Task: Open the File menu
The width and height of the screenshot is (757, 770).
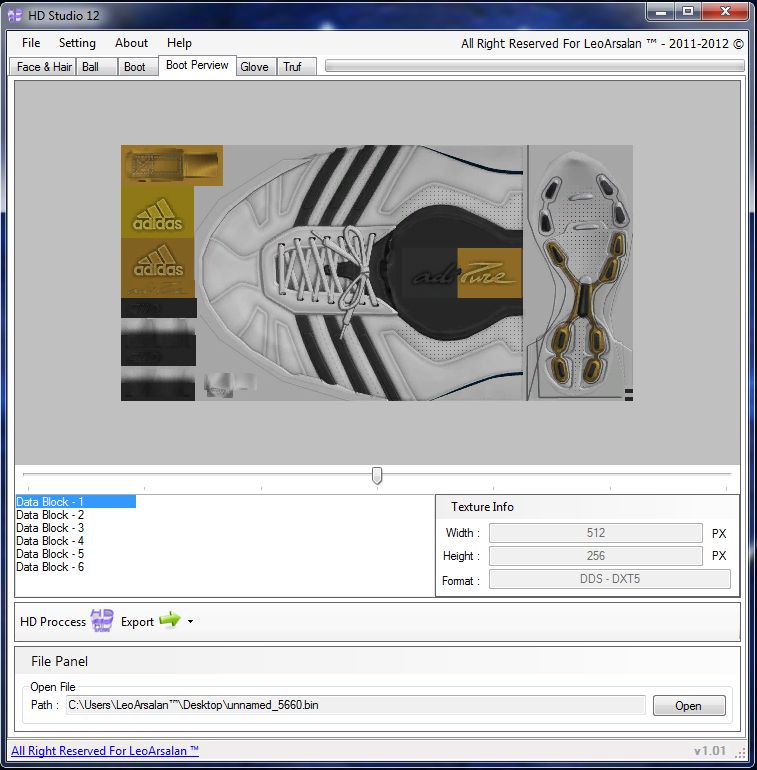Action: tap(31, 43)
